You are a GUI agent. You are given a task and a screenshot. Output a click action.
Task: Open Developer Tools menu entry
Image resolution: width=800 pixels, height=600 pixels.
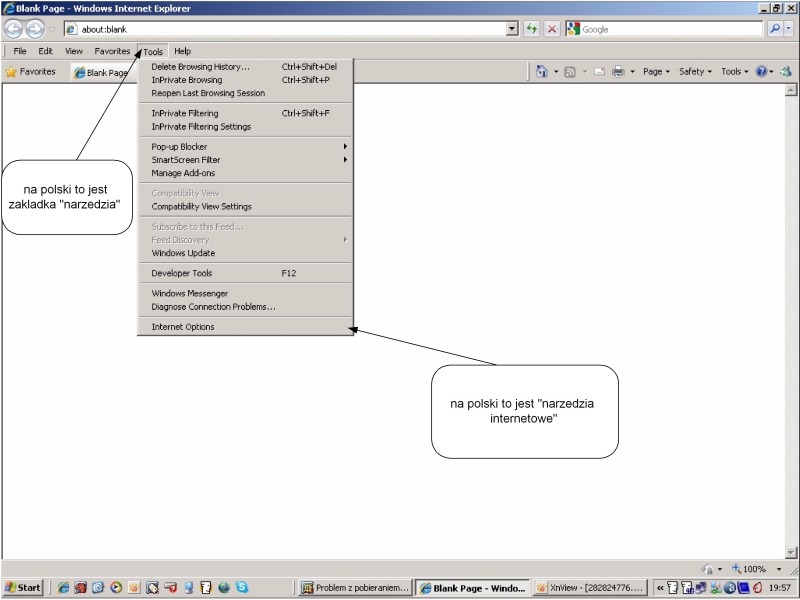[245, 273]
